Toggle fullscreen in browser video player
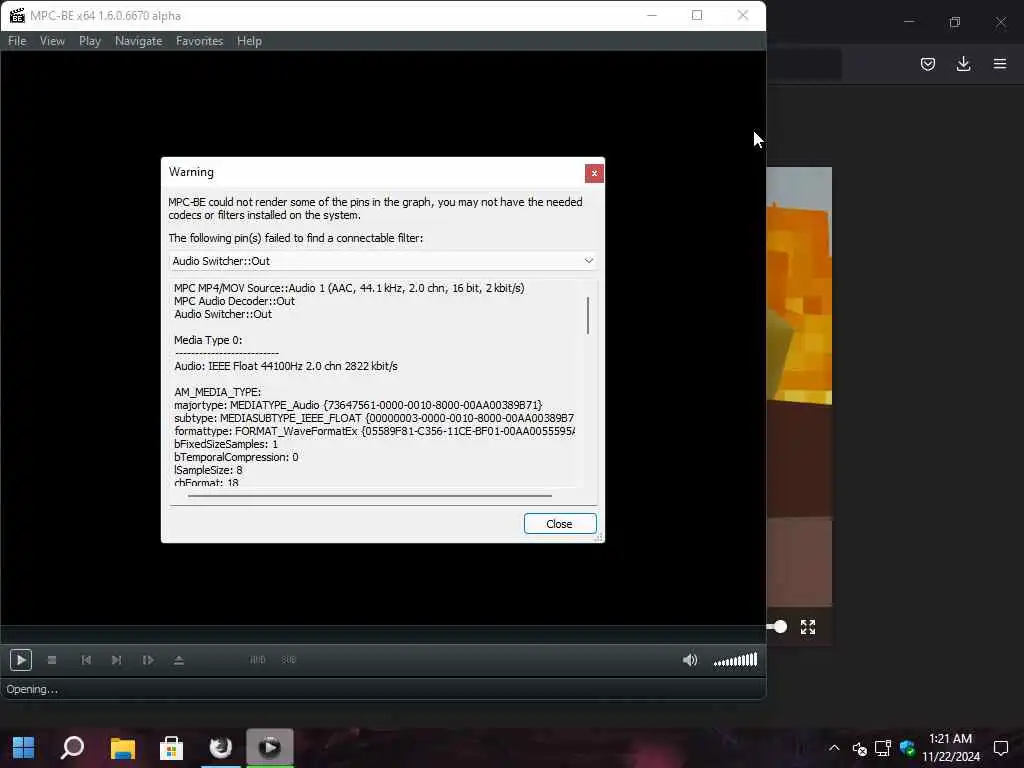1024x768 pixels. click(x=808, y=627)
